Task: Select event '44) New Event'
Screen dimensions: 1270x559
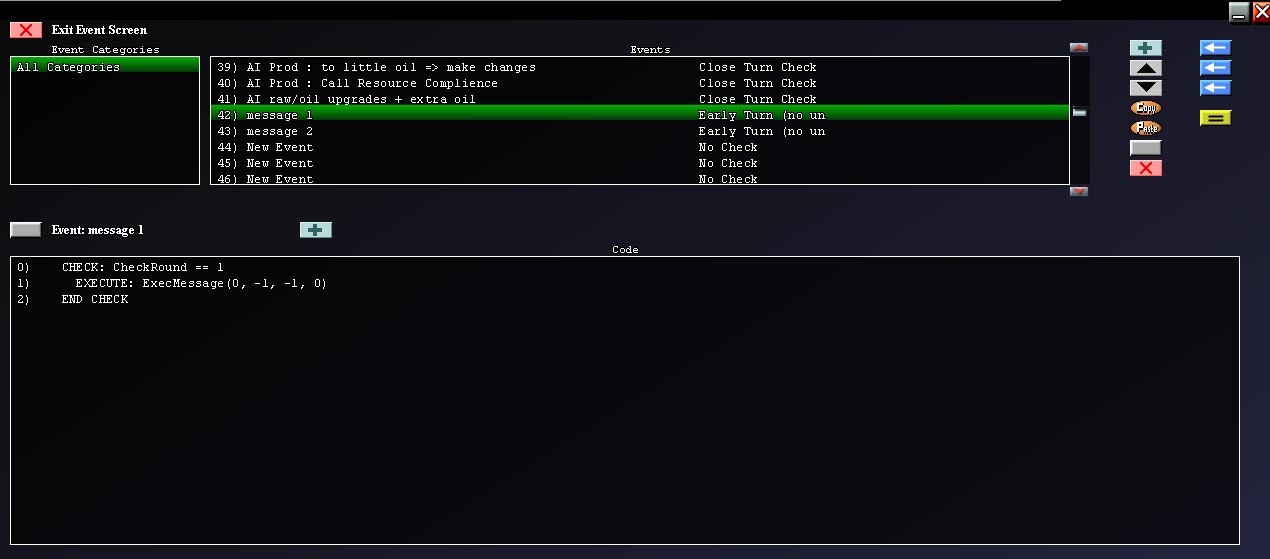Action: coord(640,147)
